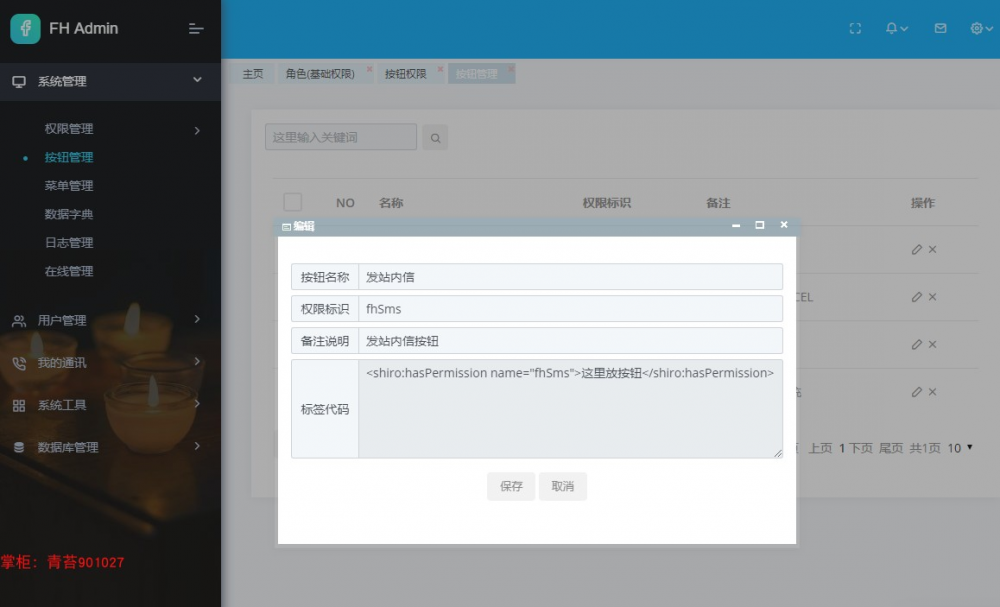Image resolution: width=1000 pixels, height=607 pixels.
Task: Open the notifications bell in the header
Action: (x=893, y=28)
